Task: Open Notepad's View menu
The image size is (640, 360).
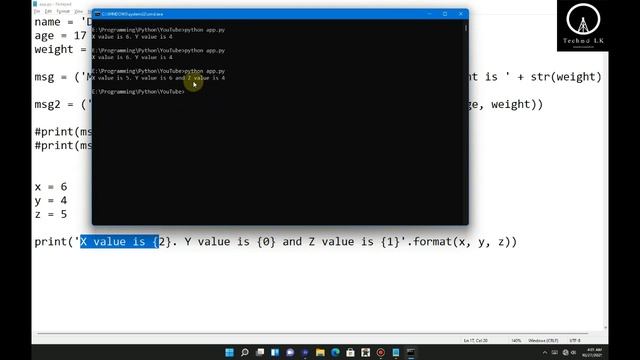Action: pos(78,11)
